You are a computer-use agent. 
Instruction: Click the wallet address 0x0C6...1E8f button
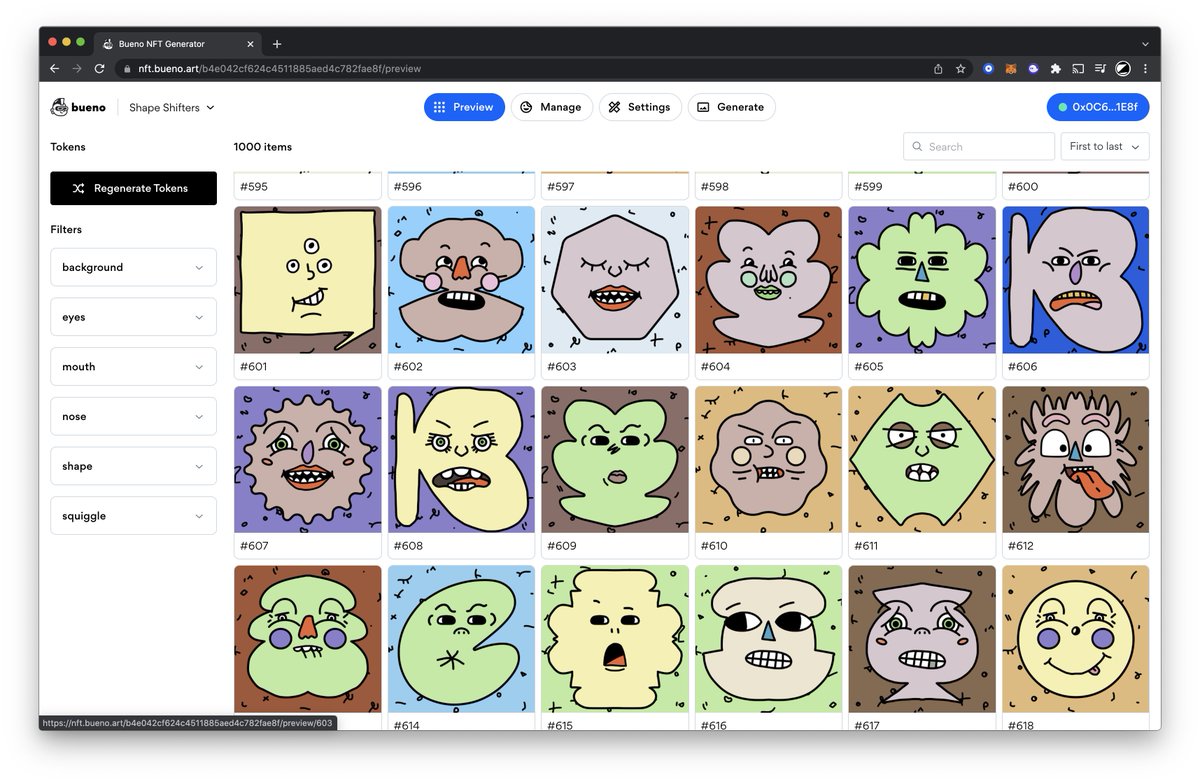1098,107
